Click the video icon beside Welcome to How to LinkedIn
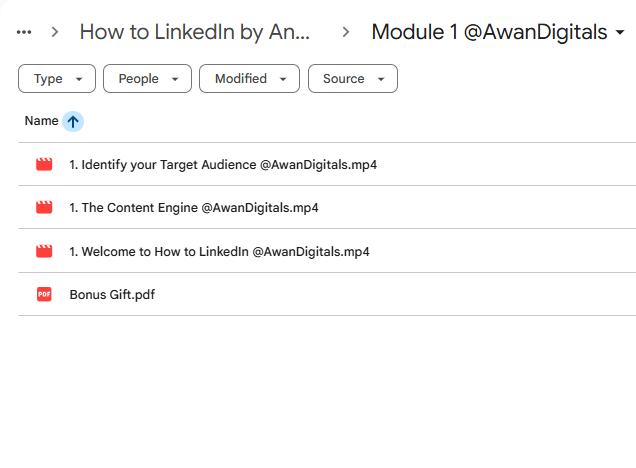 point(44,251)
